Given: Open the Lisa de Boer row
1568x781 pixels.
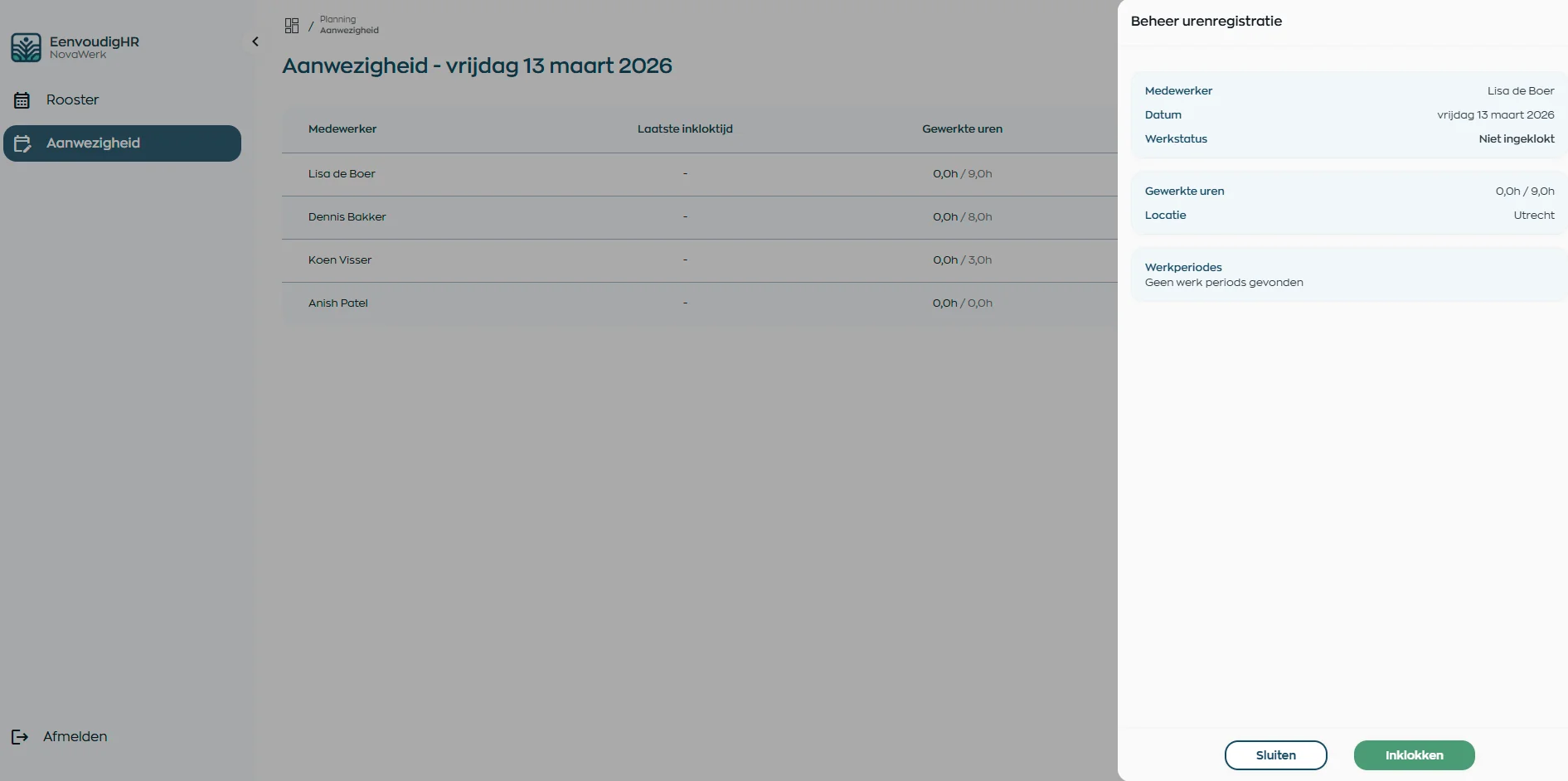Looking at the screenshot, I should click(x=342, y=174).
